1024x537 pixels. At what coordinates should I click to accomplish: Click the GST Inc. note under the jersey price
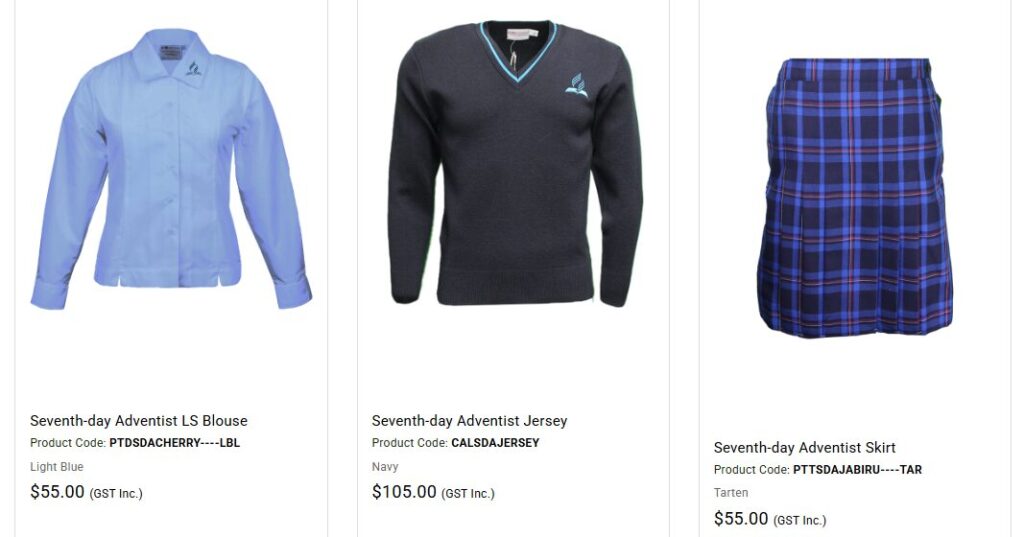[x=468, y=494]
